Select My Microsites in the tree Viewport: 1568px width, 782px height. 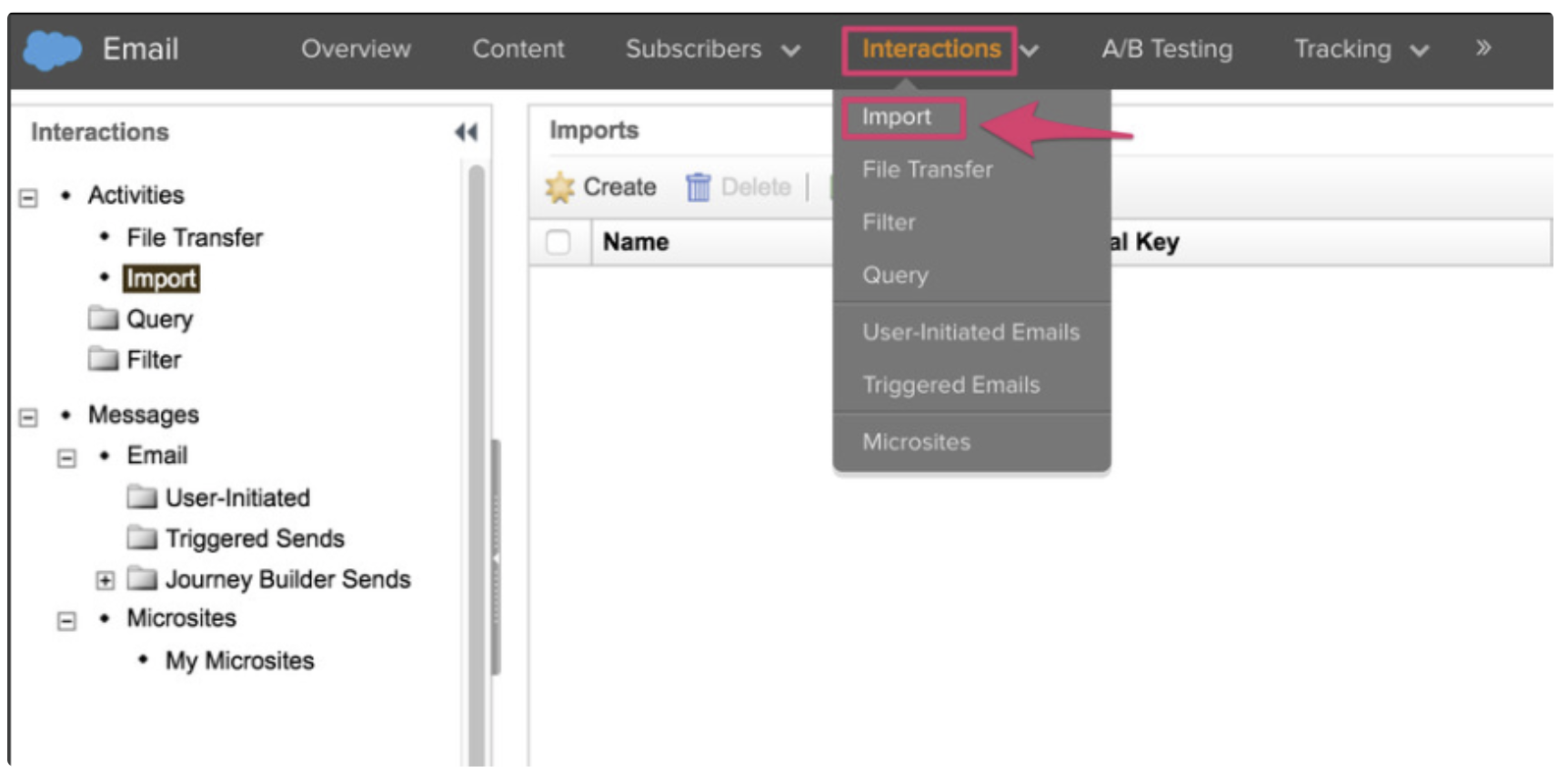tap(239, 660)
